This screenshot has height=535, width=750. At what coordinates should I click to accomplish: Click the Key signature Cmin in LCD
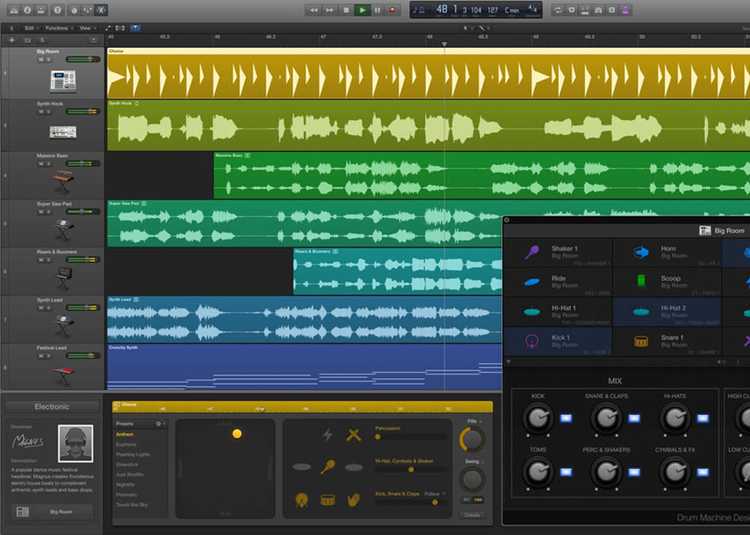[x=511, y=10]
